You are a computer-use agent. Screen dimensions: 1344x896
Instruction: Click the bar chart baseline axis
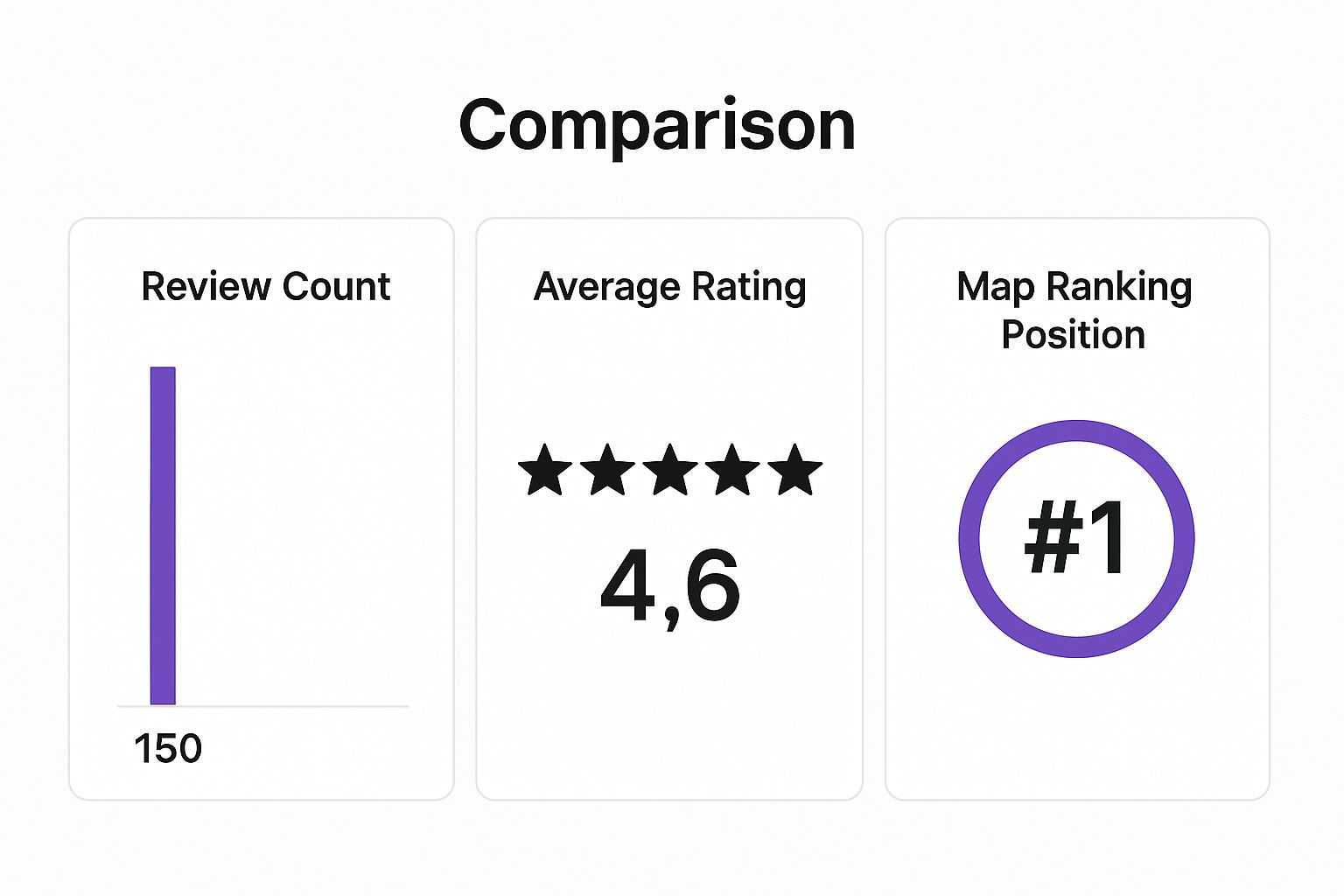pos(263,706)
